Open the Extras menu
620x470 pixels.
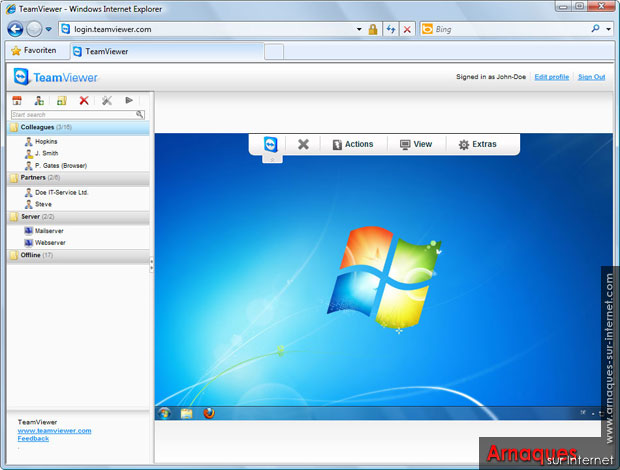pos(477,144)
